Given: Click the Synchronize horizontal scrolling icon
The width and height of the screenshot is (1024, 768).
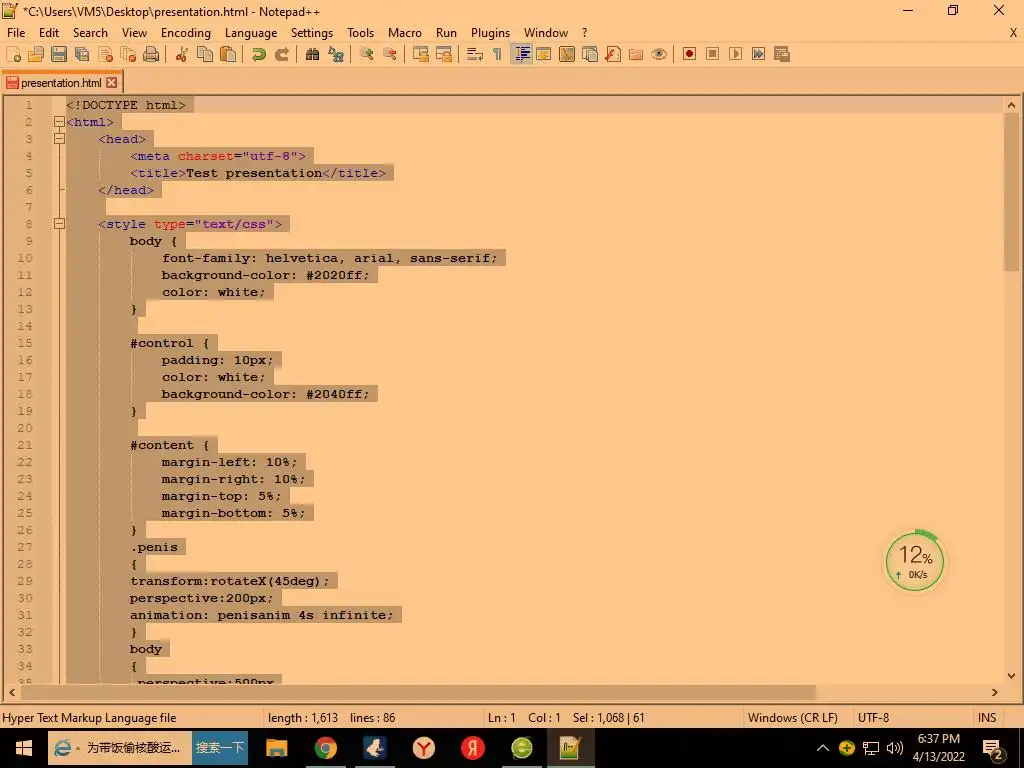Looking at the screenshot, I should [444, 54].
